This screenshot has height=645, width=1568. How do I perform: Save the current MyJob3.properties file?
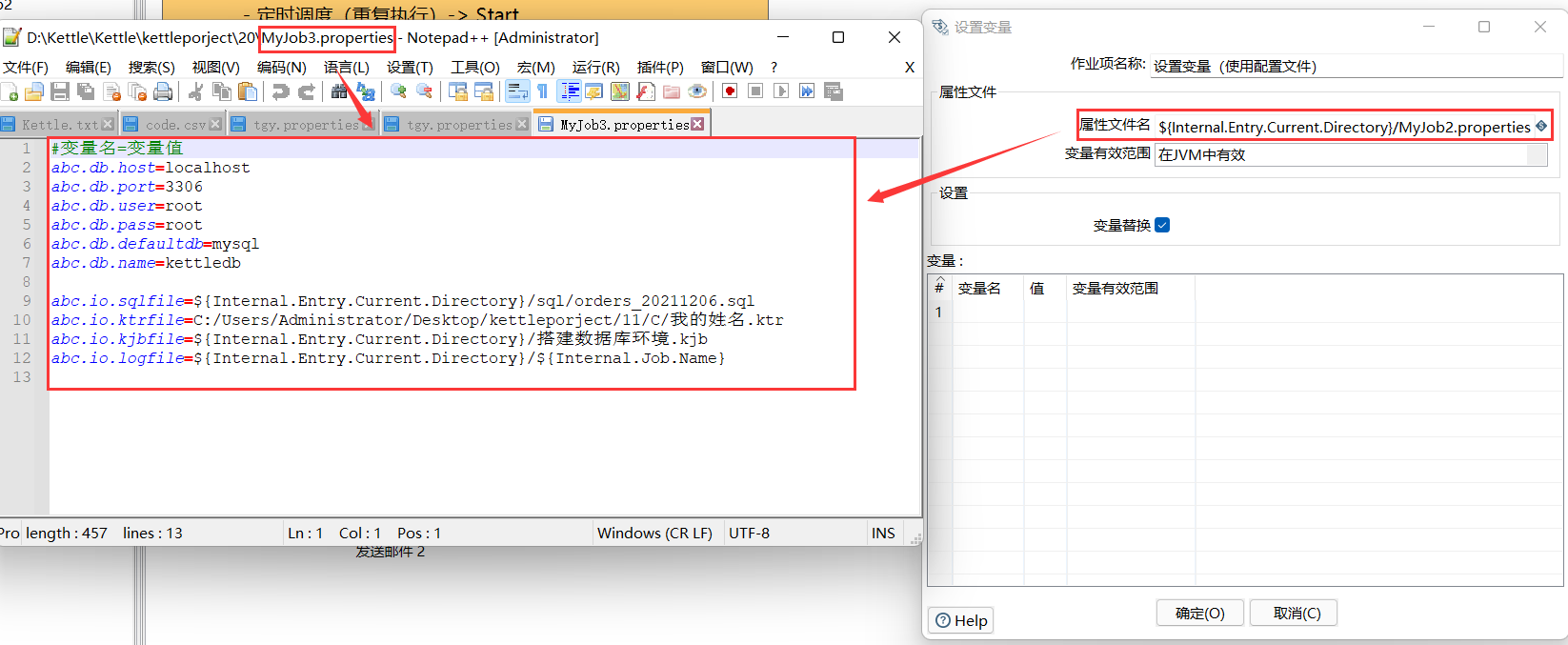click(x=60, y=91)
